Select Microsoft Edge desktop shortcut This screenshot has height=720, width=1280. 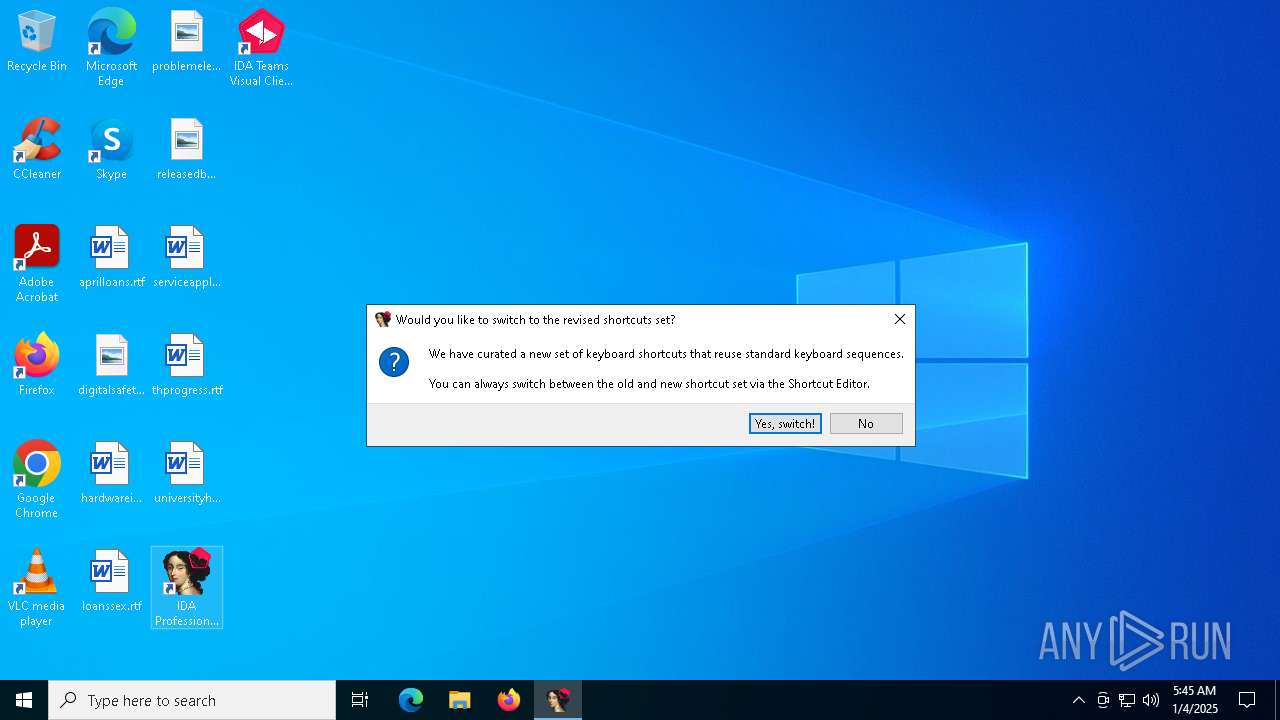pyautogui.click(x=111, y=48)
